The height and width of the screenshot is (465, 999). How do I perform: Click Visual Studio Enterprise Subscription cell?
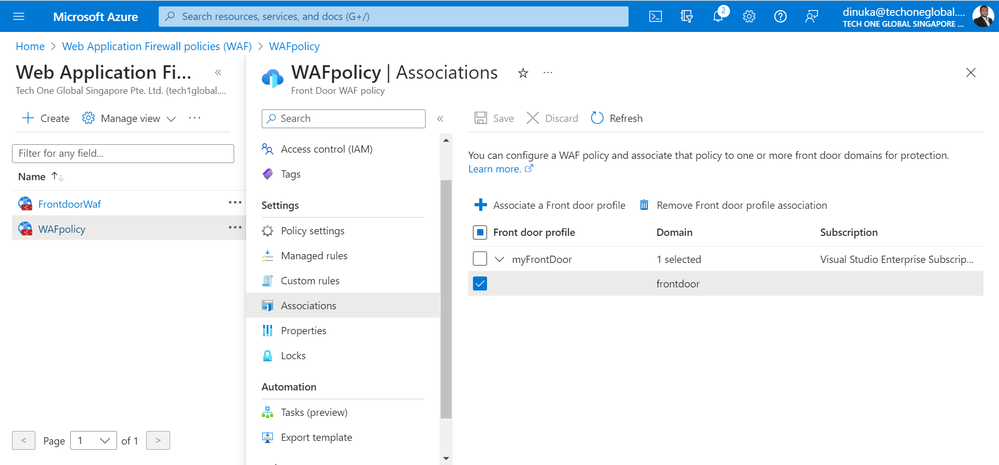896,259
